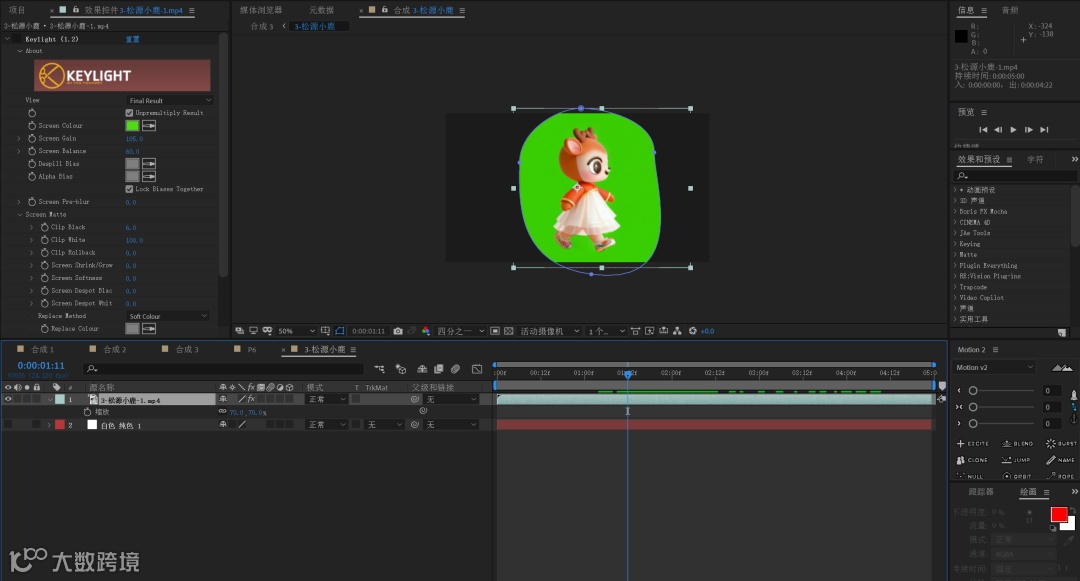Screen dimensions: 1080x581
Task: Click the Alpha Bias eyedropper icon
Action: pyautogui.click(x=149, y=176)
